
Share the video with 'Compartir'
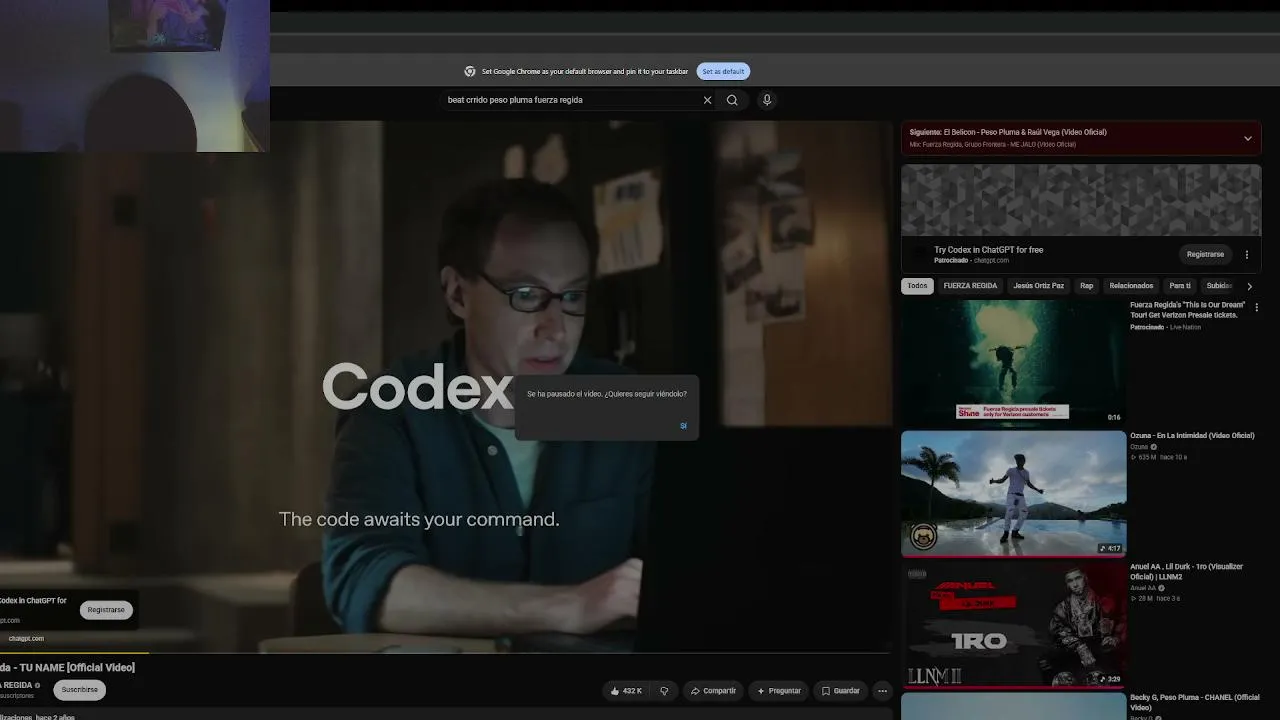(713, 691)
